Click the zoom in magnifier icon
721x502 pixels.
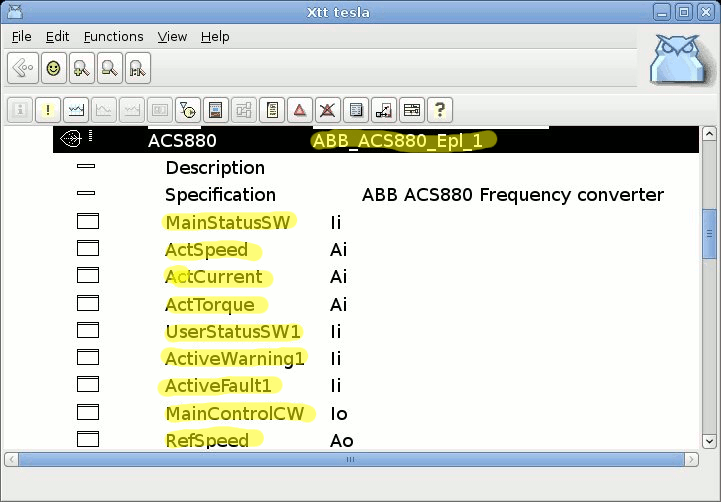click(82, 68)
